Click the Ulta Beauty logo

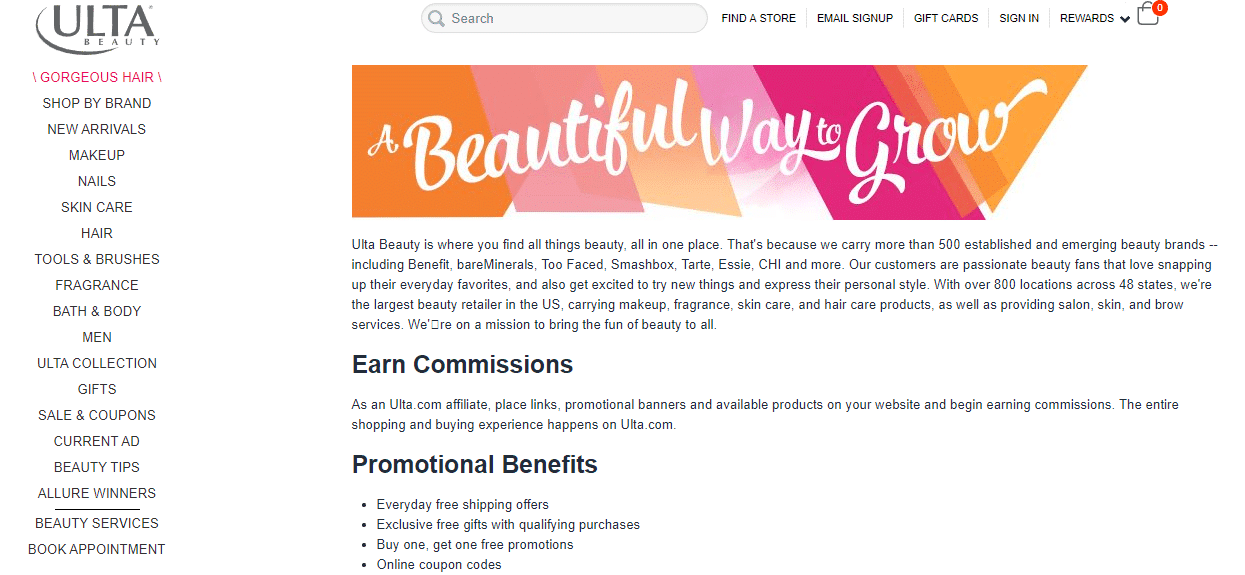coord(96,27)
